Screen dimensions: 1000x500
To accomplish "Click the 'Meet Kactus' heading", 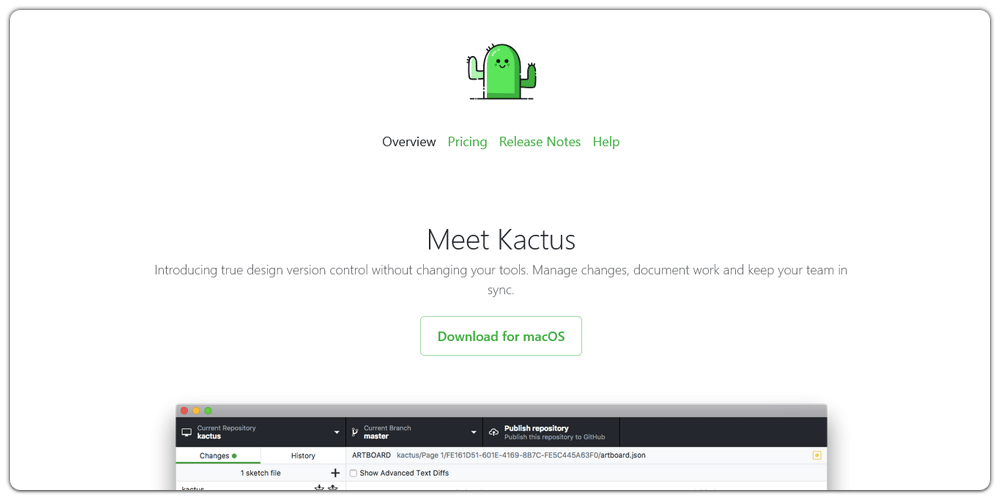I will 501,240.
